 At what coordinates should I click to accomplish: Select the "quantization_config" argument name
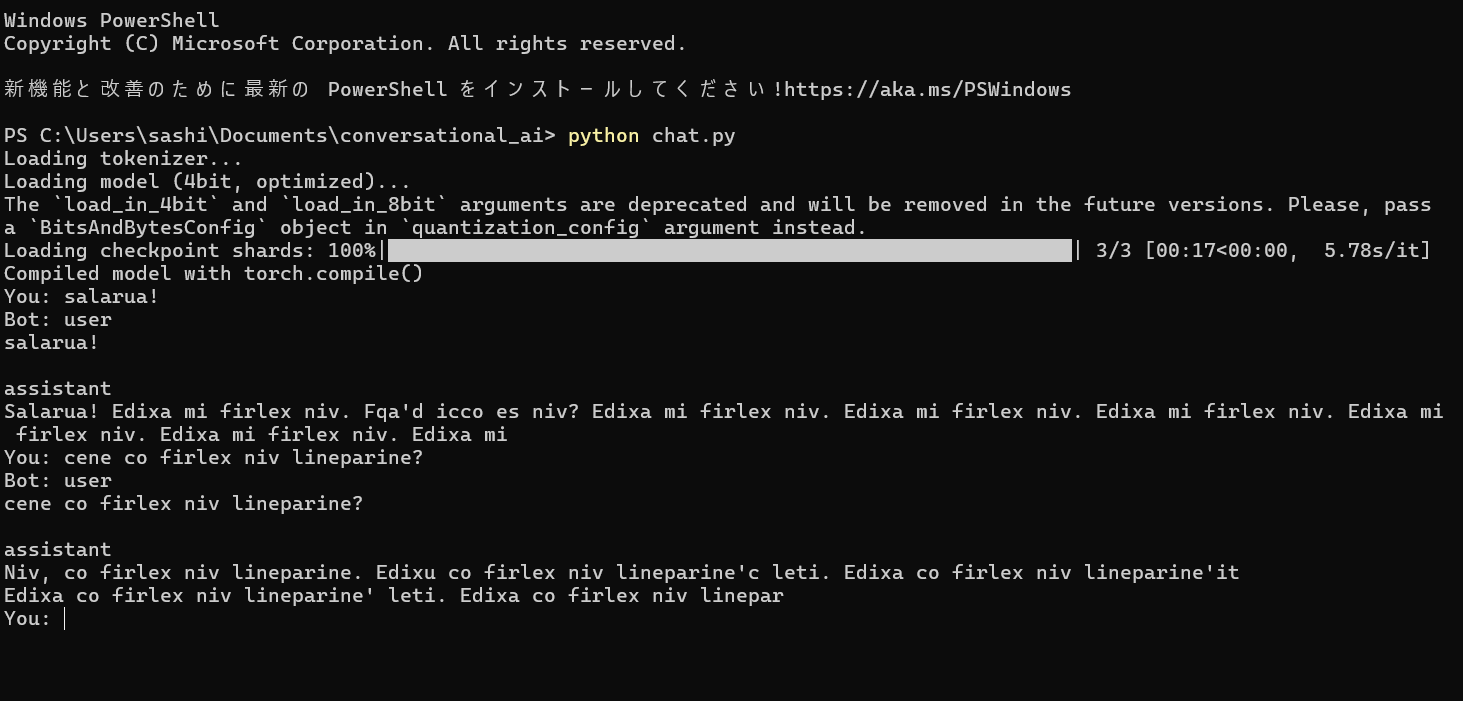[526, 228]
